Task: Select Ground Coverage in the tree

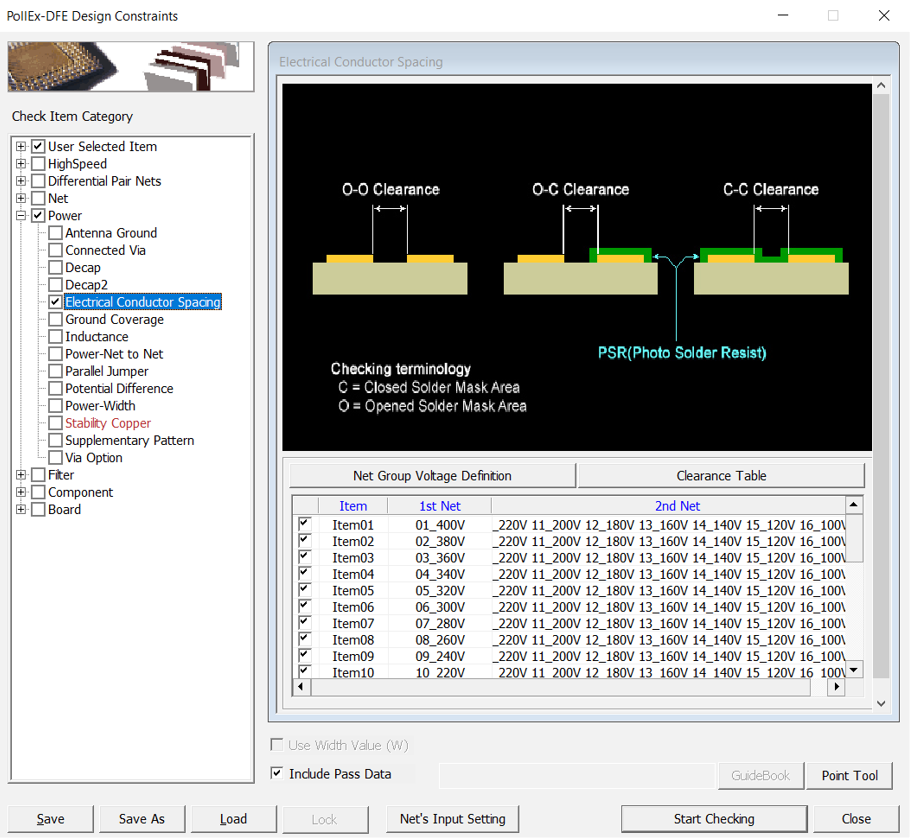Action: [x=114, y=320]
